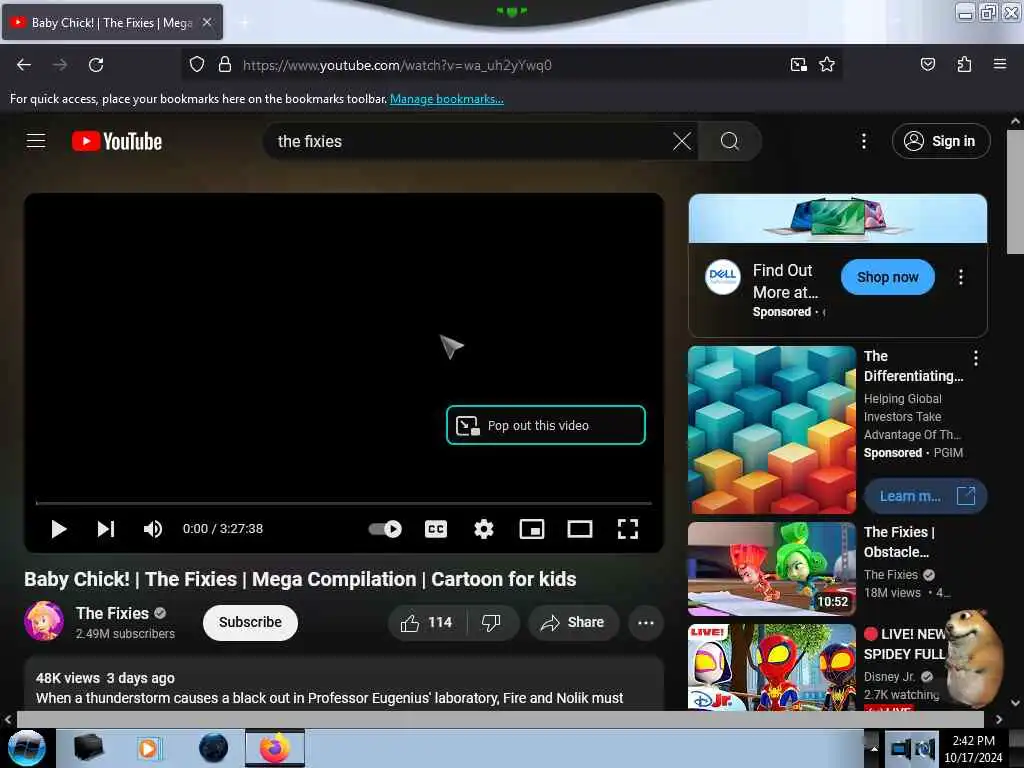Open the Pocket save icon

tap(927, 64)
